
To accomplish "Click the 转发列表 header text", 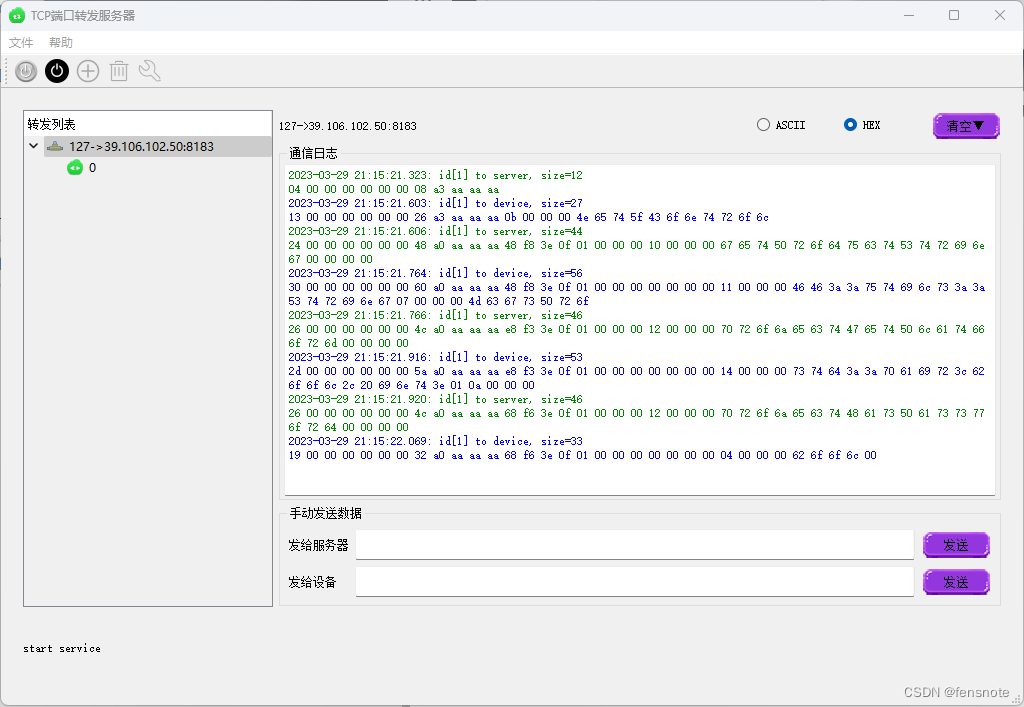I will pyautogui.click(x=51, y=124).
